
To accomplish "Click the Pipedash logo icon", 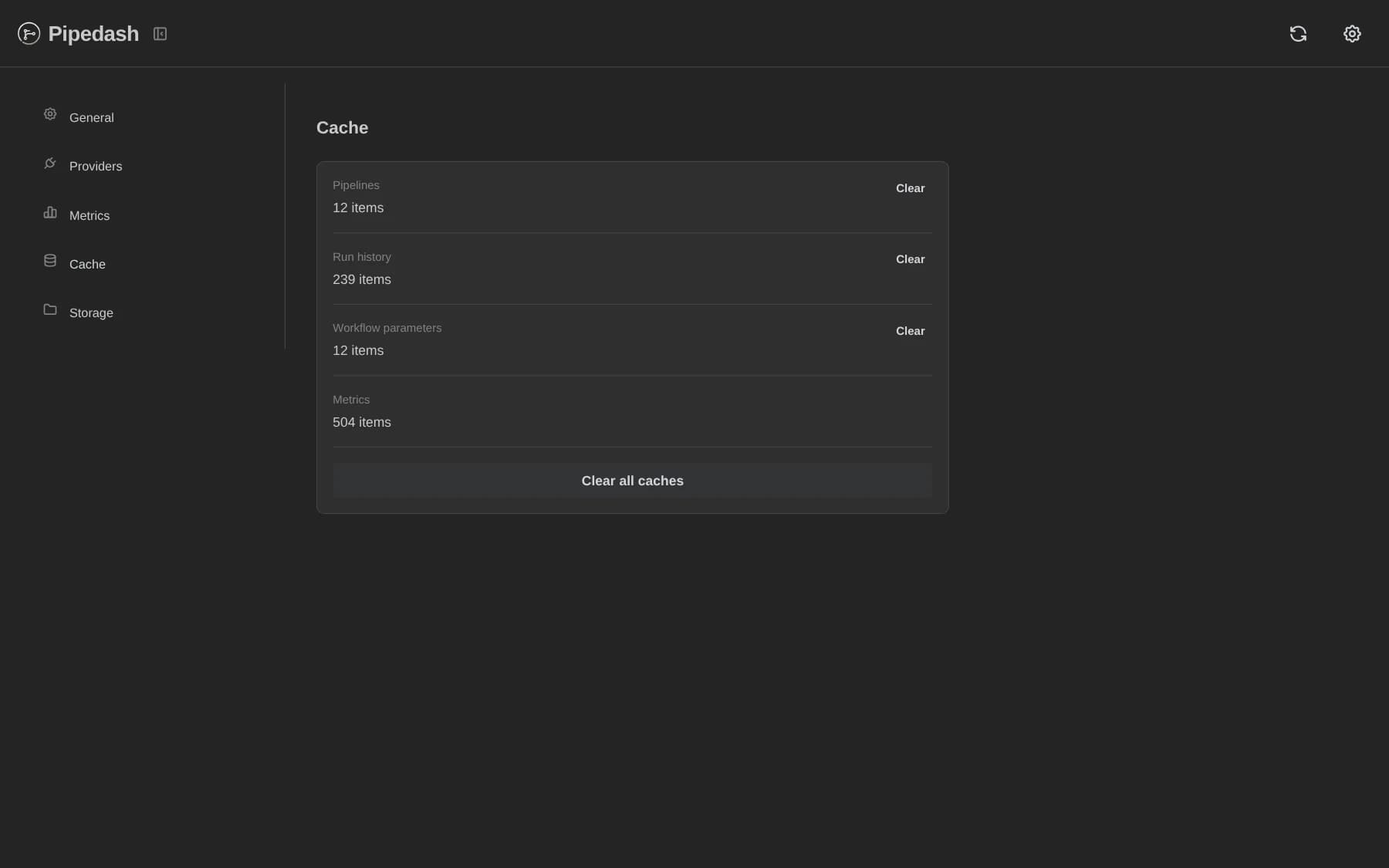I will pos(29,33).
